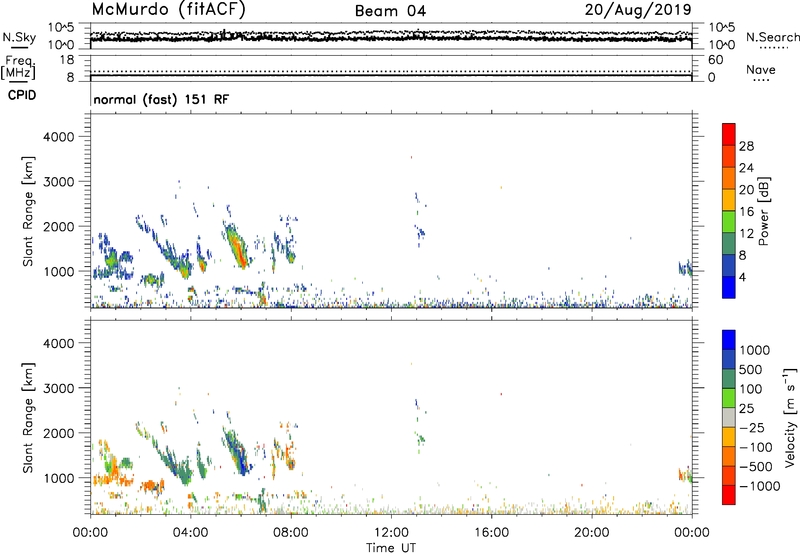Click the '12:00' time axis tick label

[x=391, y=533]
